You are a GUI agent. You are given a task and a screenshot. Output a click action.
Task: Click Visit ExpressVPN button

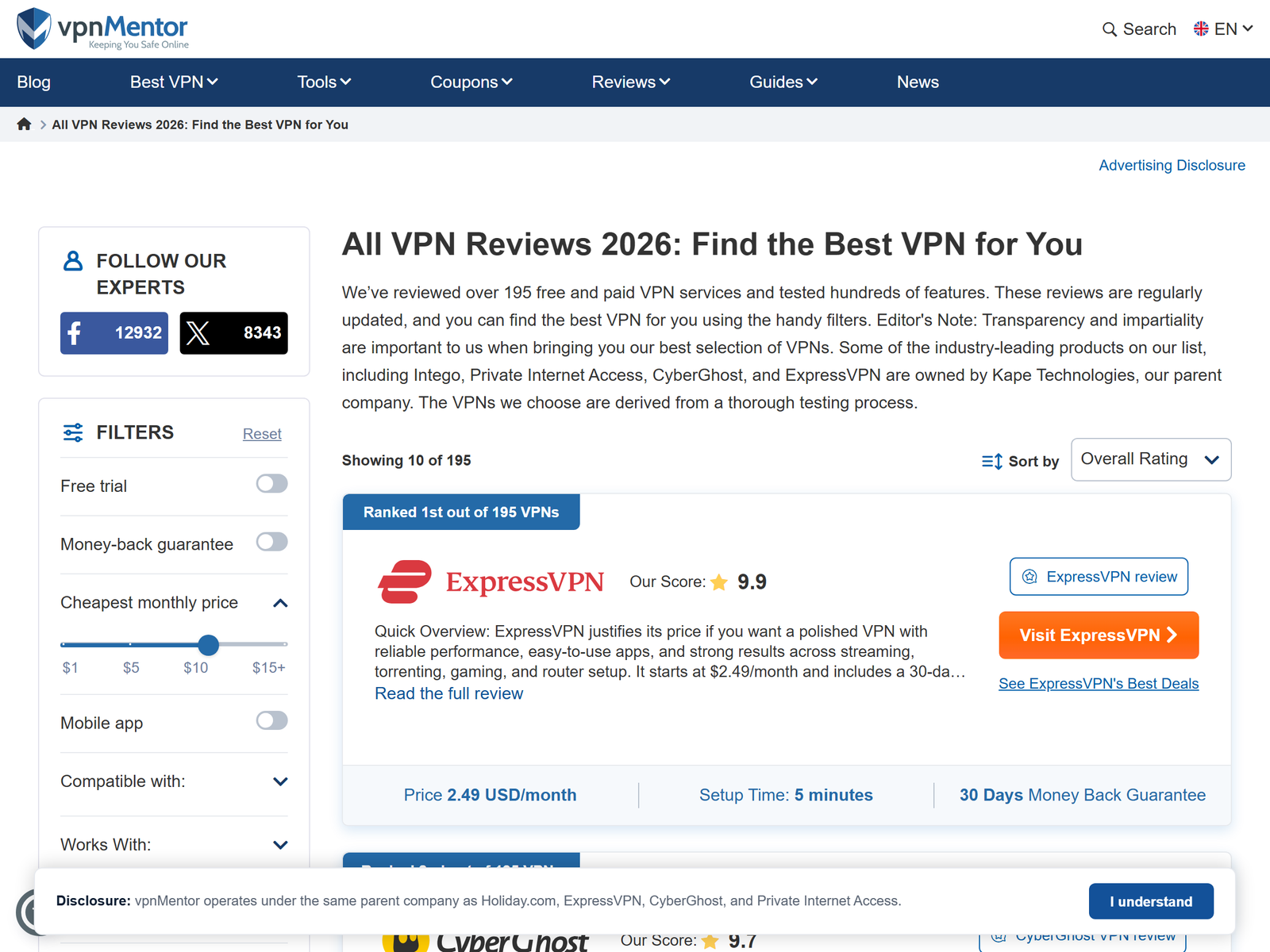pyautogui.click(x=1099, y=635)
